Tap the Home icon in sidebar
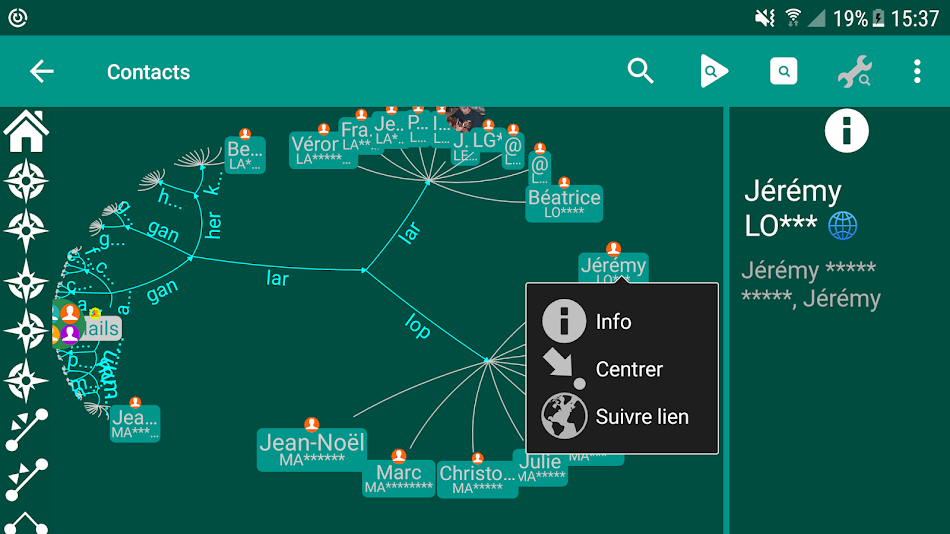 [26, 131]
